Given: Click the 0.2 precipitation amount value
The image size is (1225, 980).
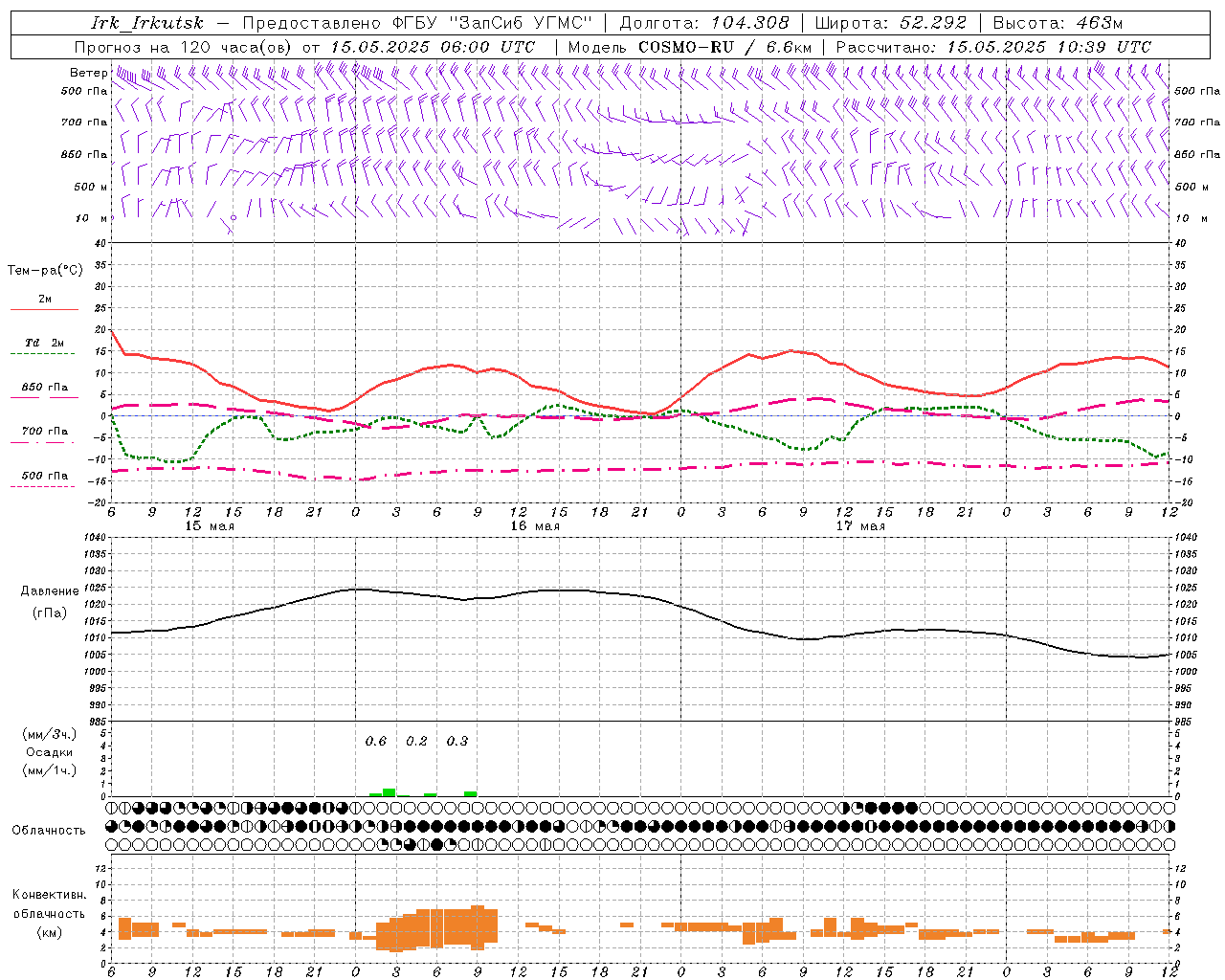Looking at the screenshot, I should (416, 741).
